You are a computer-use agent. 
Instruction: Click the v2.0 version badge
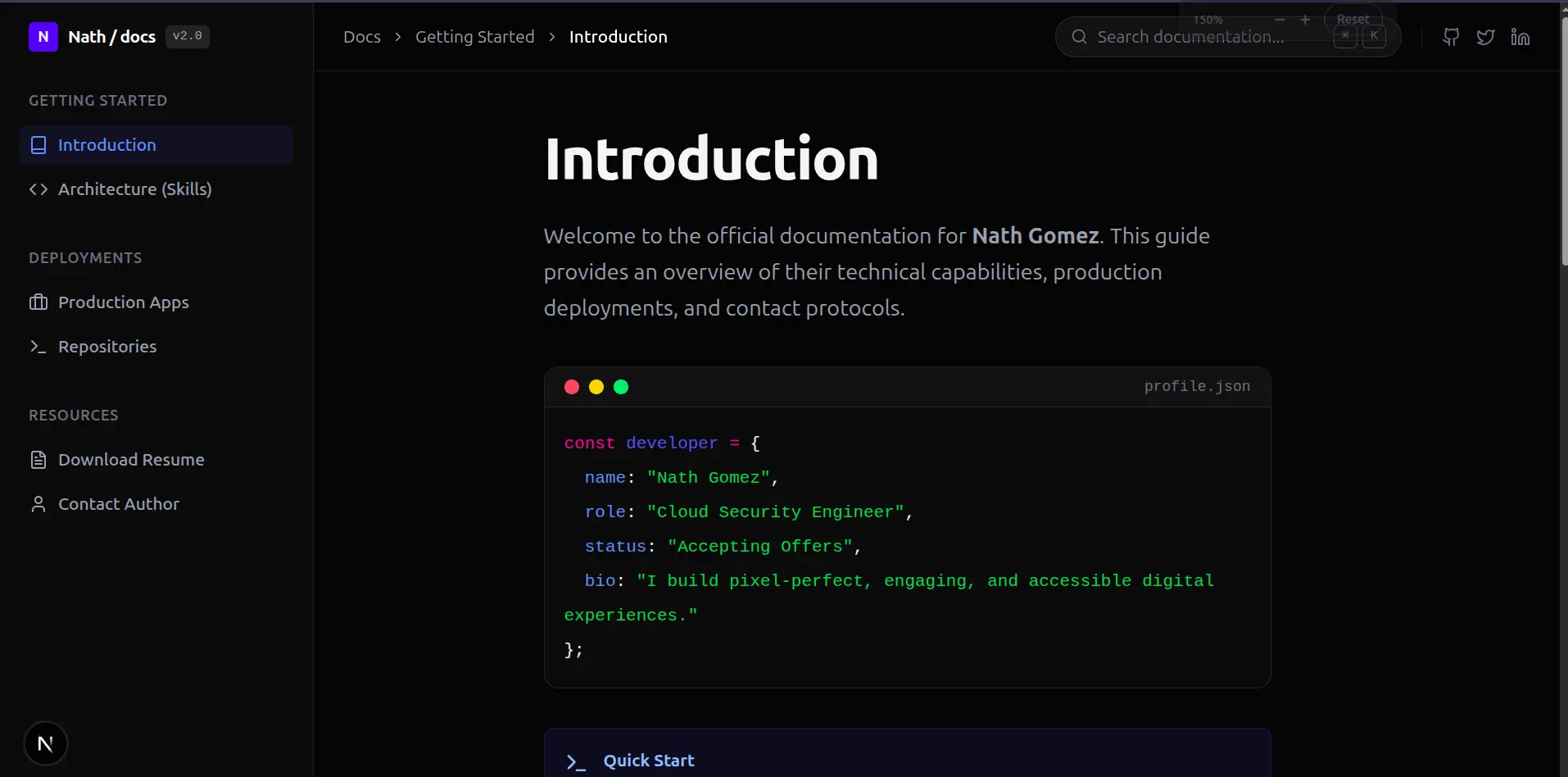[x=188, y=37]
